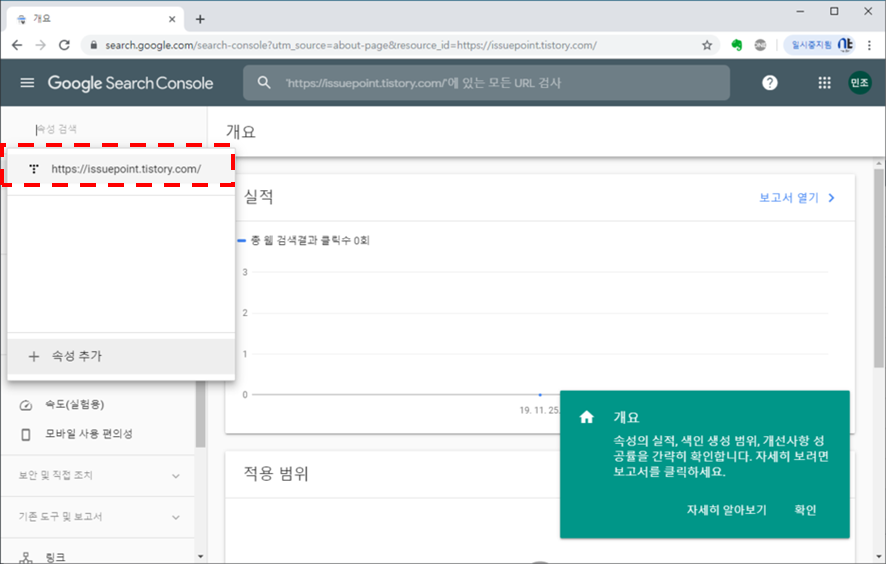886x564 pixels.
Task: Expand the 기존 도구 및 보고서 section
Action: point(98,517)
